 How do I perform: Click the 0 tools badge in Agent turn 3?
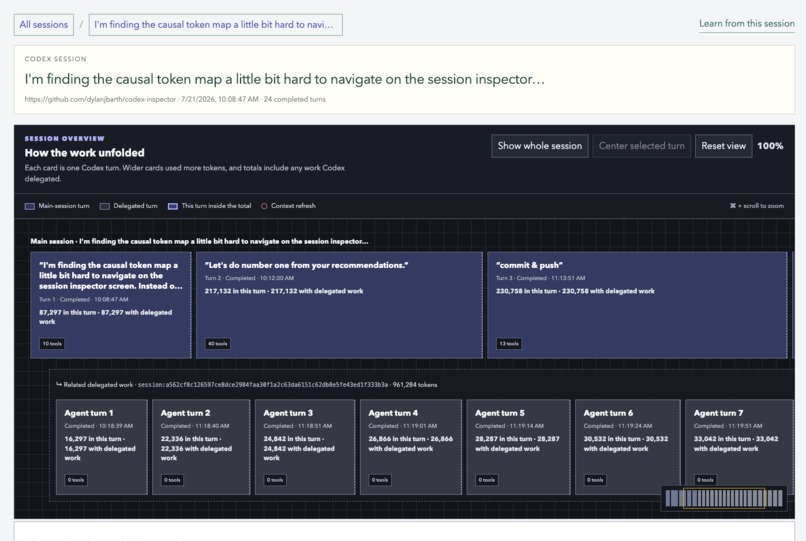coord(275,480)
